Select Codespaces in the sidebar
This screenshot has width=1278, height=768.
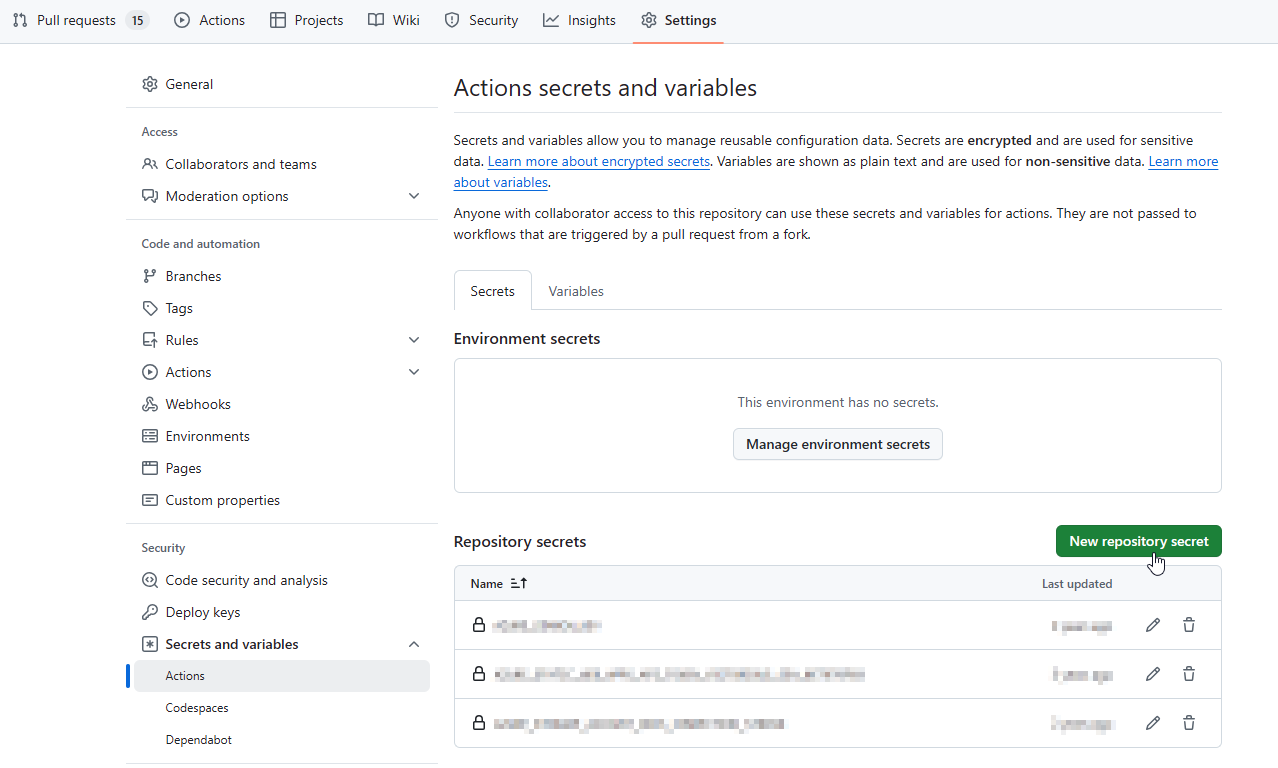(196, 707)
